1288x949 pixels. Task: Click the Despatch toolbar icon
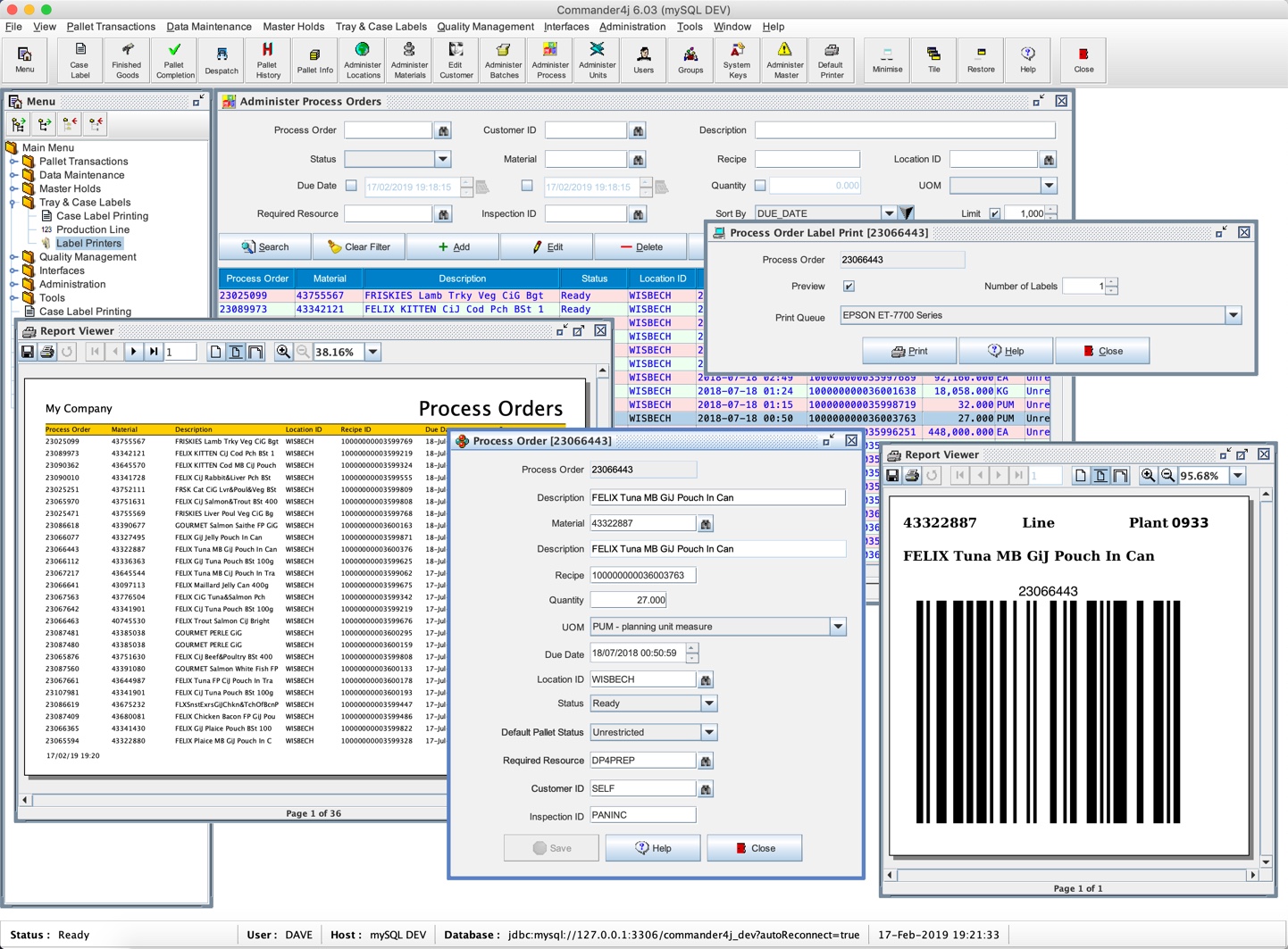click(x=222, y=59)
